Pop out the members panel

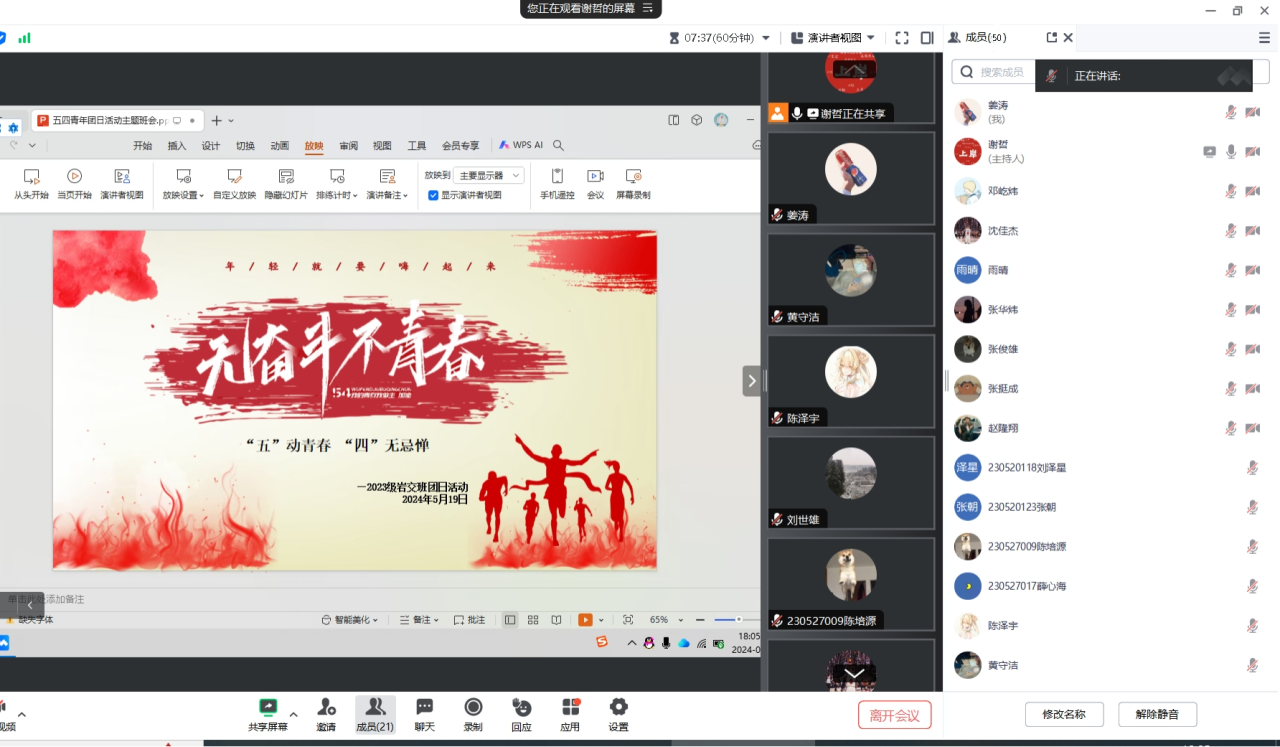tap(1051, 38)
